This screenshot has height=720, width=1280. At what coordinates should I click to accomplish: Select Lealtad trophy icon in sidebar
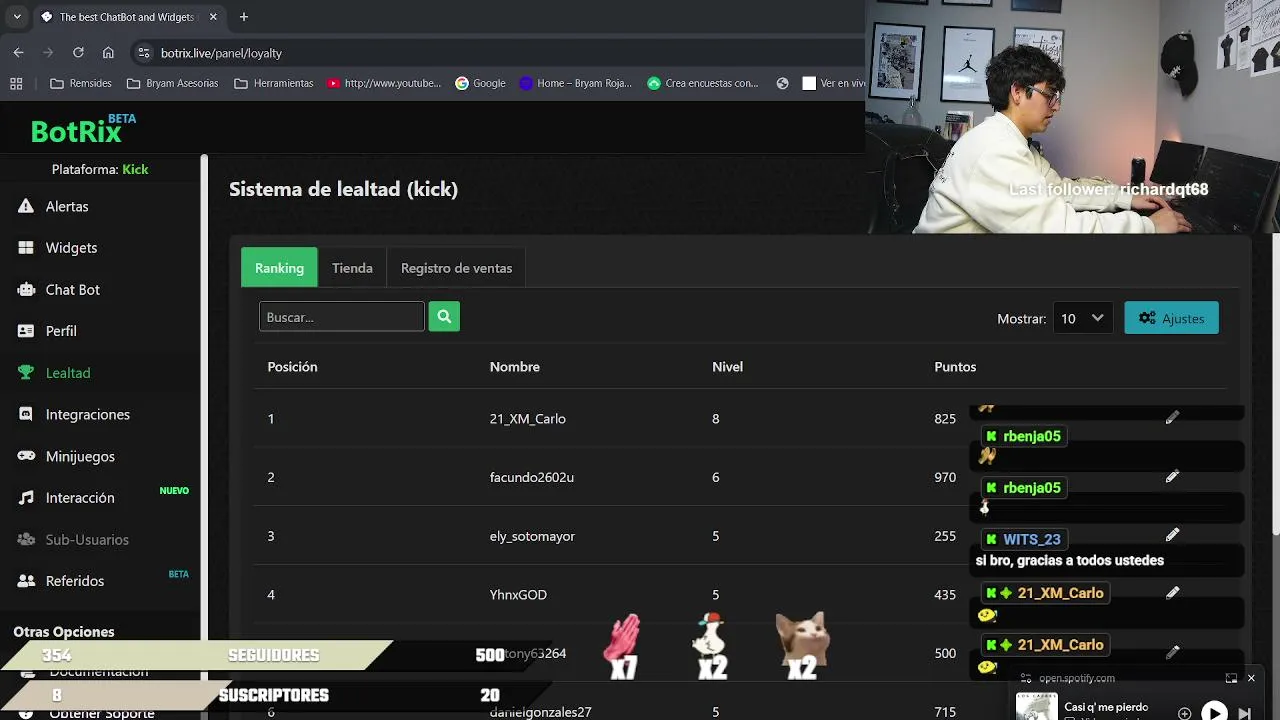(27, 372)
